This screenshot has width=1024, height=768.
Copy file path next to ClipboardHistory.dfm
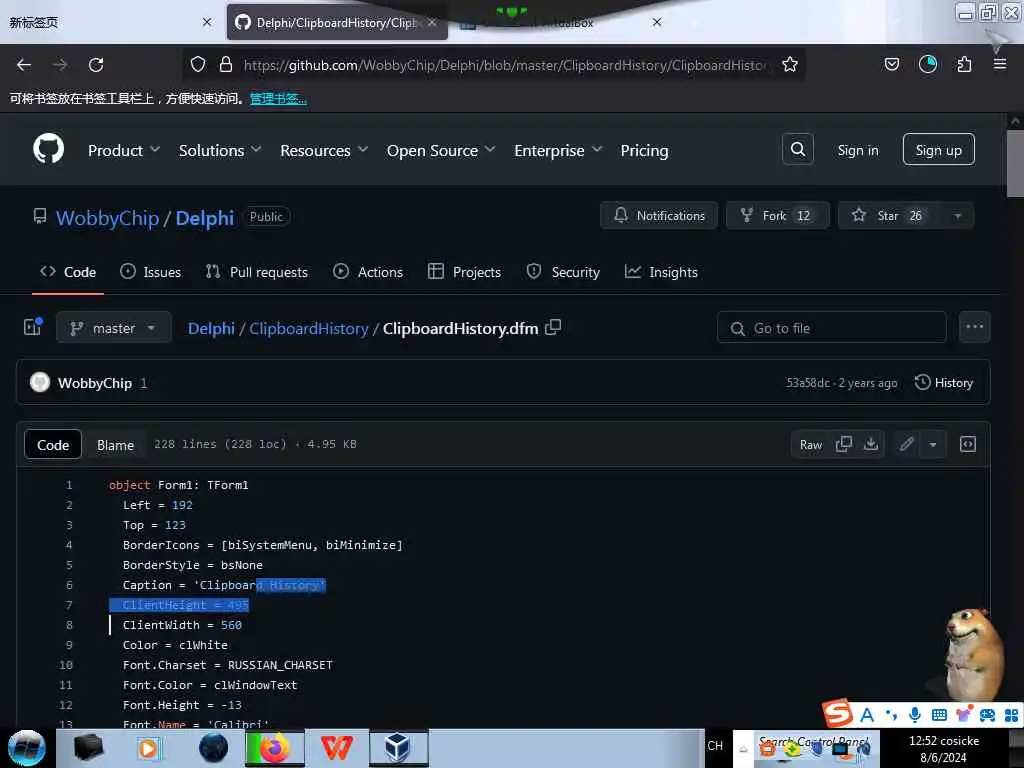(553, 327)
